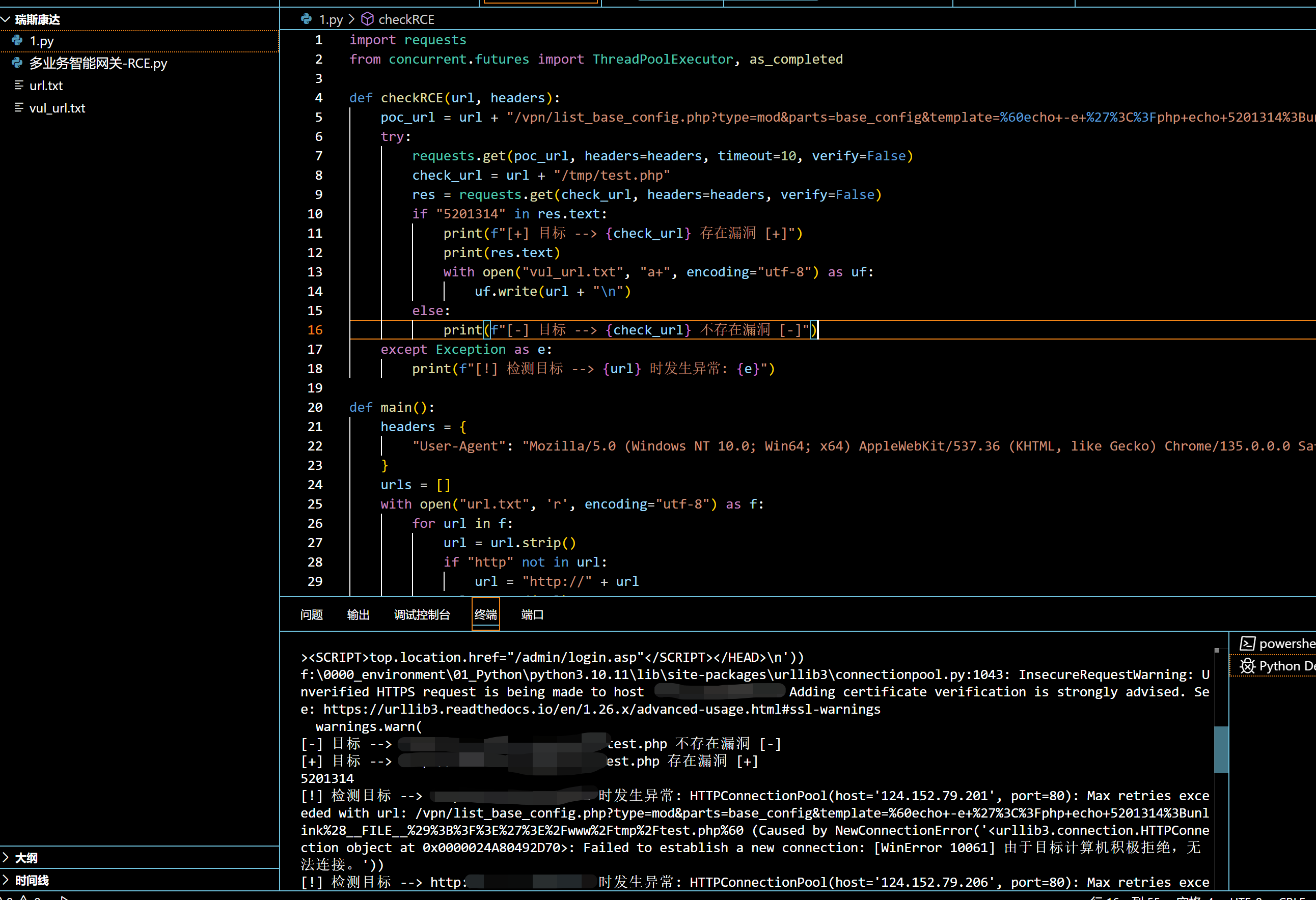Click 1.py in the breadcrumb bar
1316x900 pixels.
tap(331, 20)
